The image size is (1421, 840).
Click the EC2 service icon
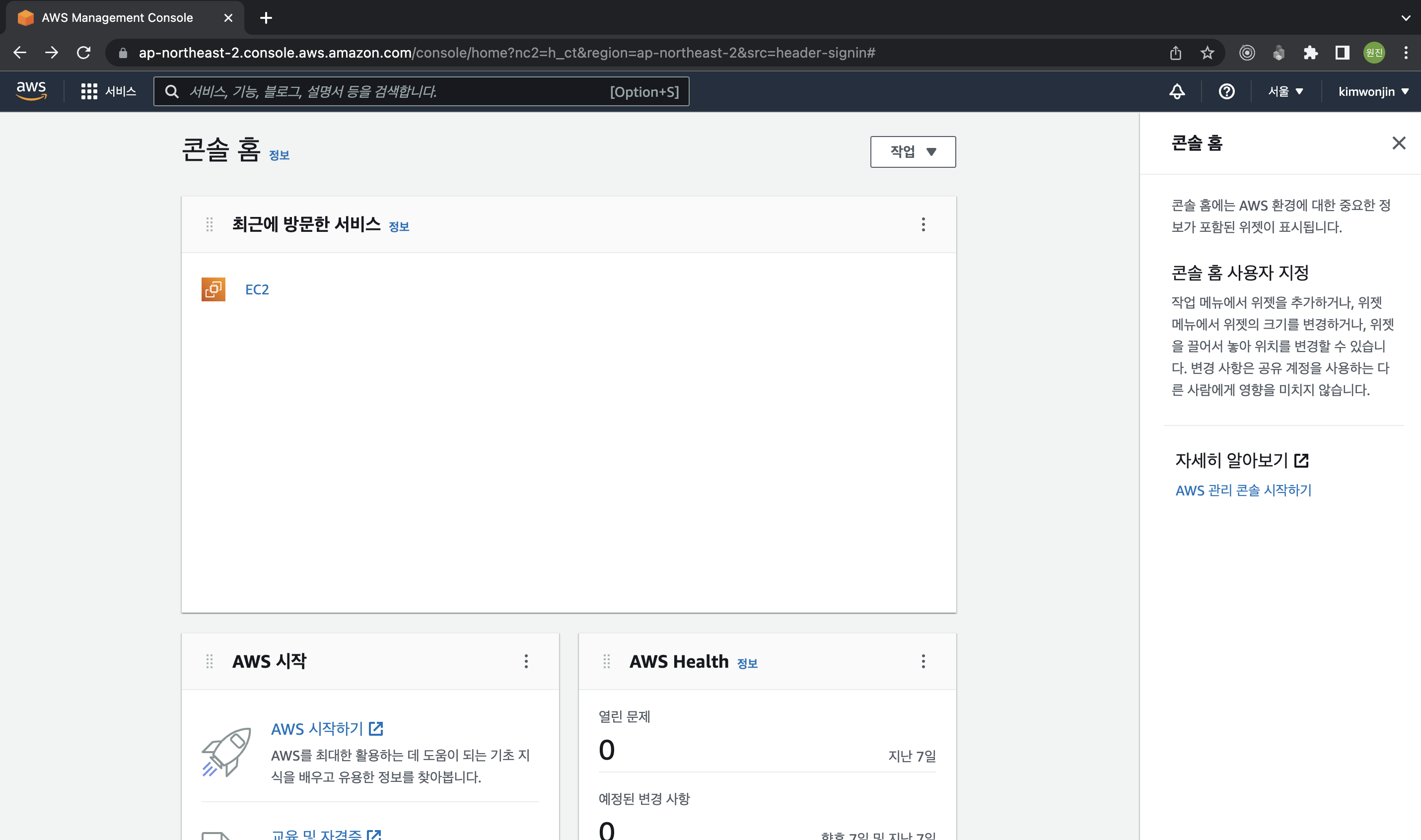(x=213, y=289)
